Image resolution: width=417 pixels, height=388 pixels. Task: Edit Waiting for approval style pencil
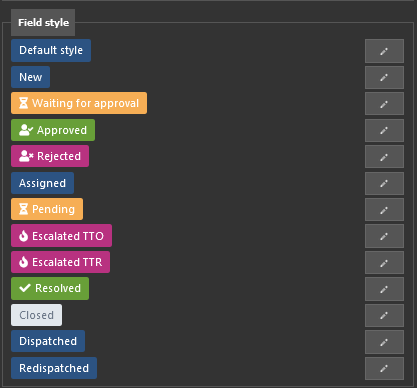pyautogui.click(x=384, y=104)
